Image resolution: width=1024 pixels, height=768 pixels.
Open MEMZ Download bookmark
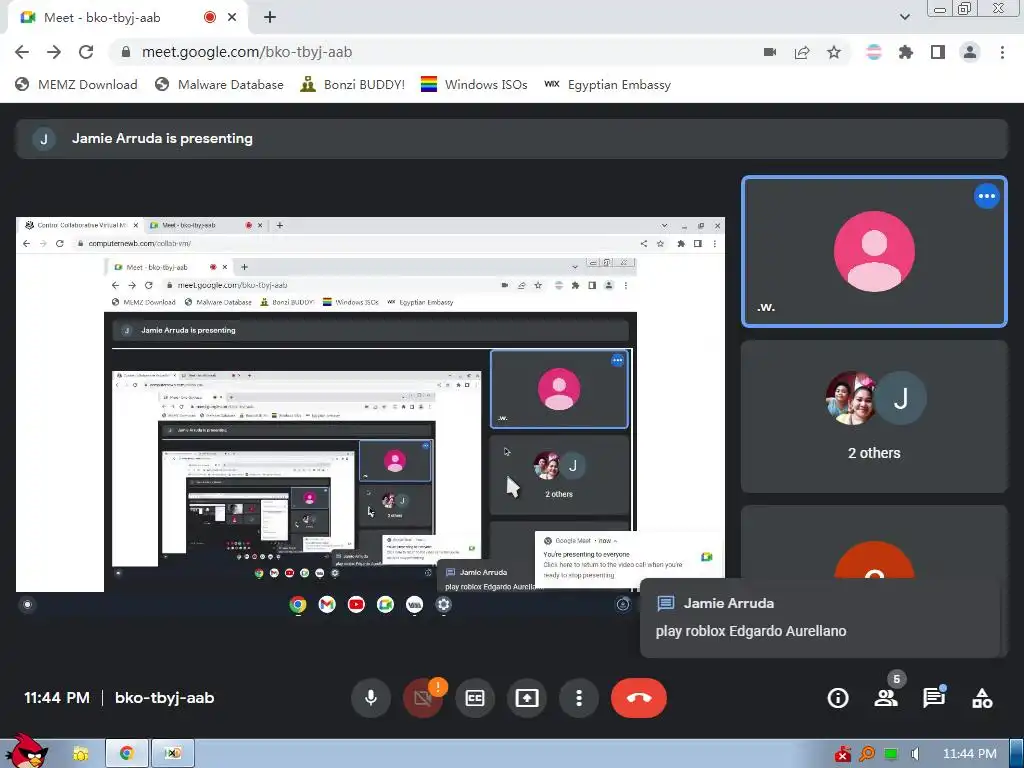coord(76,84)
